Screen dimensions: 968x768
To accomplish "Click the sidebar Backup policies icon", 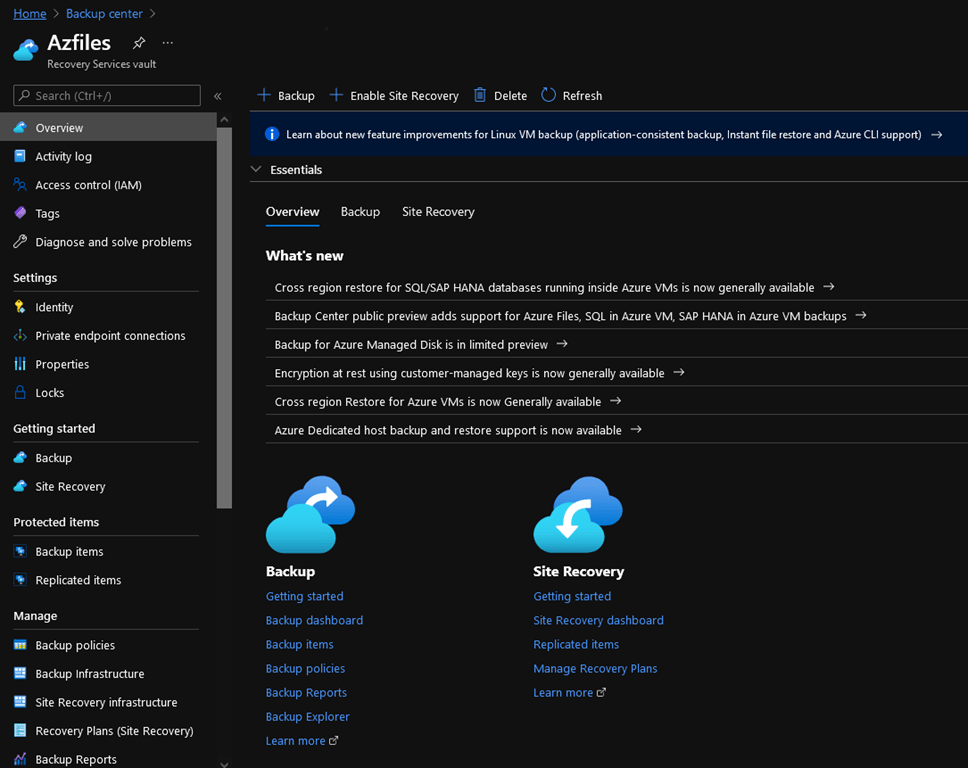I will point(20,645).
